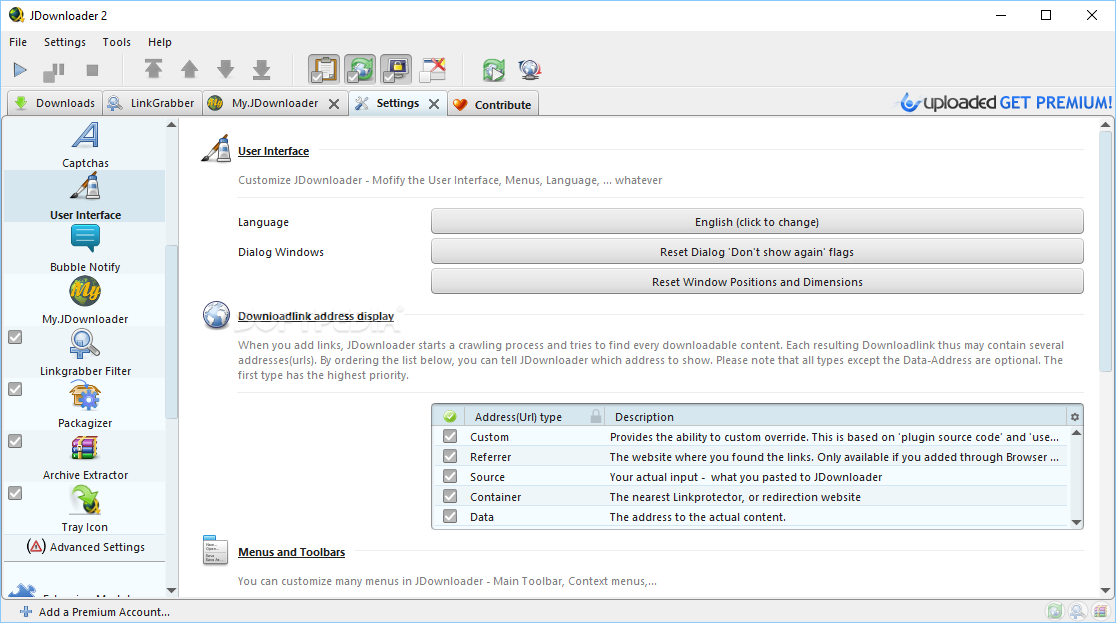The image size is (1116, 623).
Task: Close the Settings tab
Action: pos(433,104)
